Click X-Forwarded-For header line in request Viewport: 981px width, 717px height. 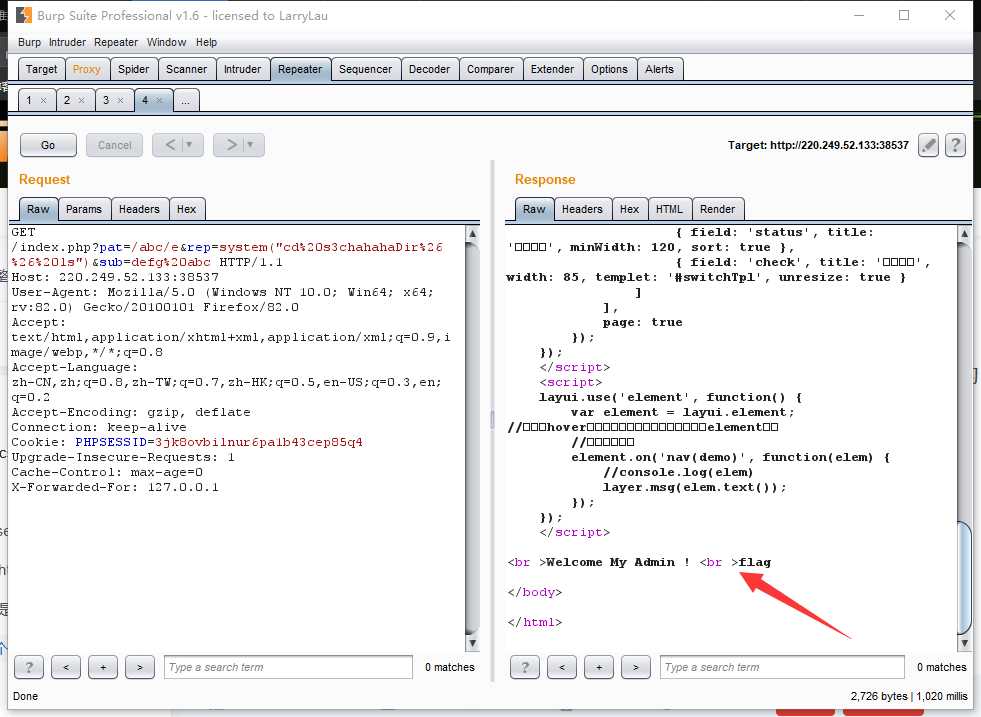click(115, 487)
